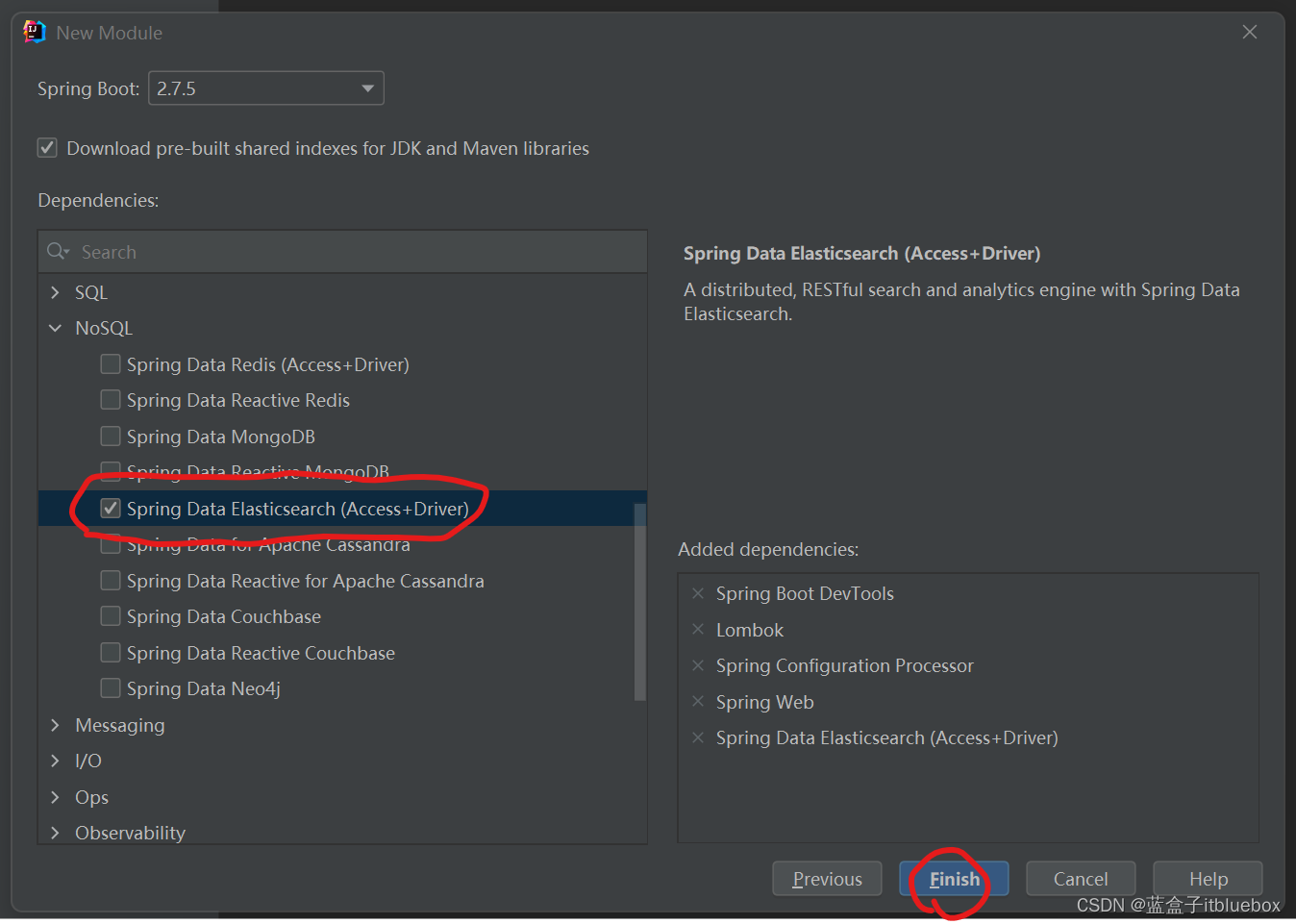Remove Spring Boot DevTools from added dependencies
This screenshot has height=924, width=1296.
point(698,593)
